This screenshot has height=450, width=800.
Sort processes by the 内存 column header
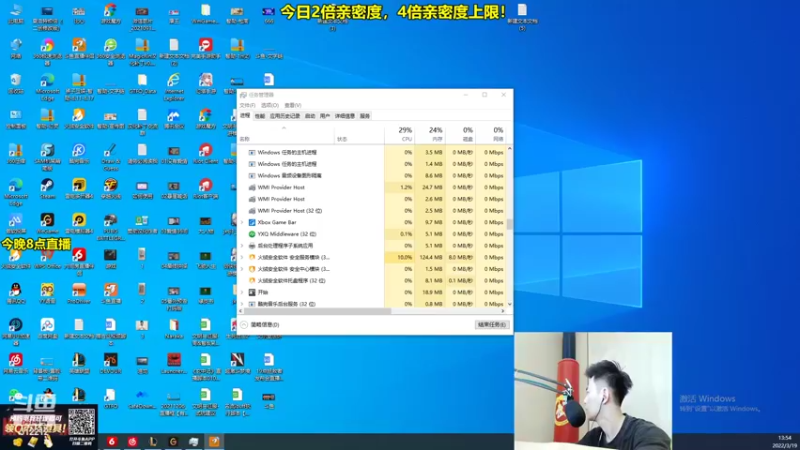pos(430,134)
